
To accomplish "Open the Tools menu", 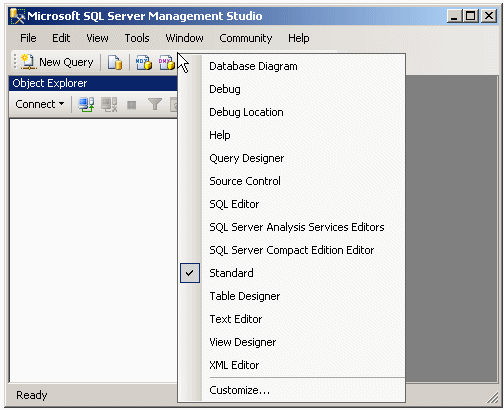I will tap(137, 38).
